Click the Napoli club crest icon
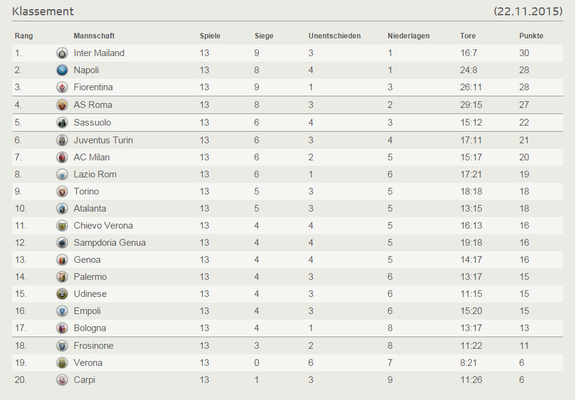This screenshot has width=582, height=400. 62,70
